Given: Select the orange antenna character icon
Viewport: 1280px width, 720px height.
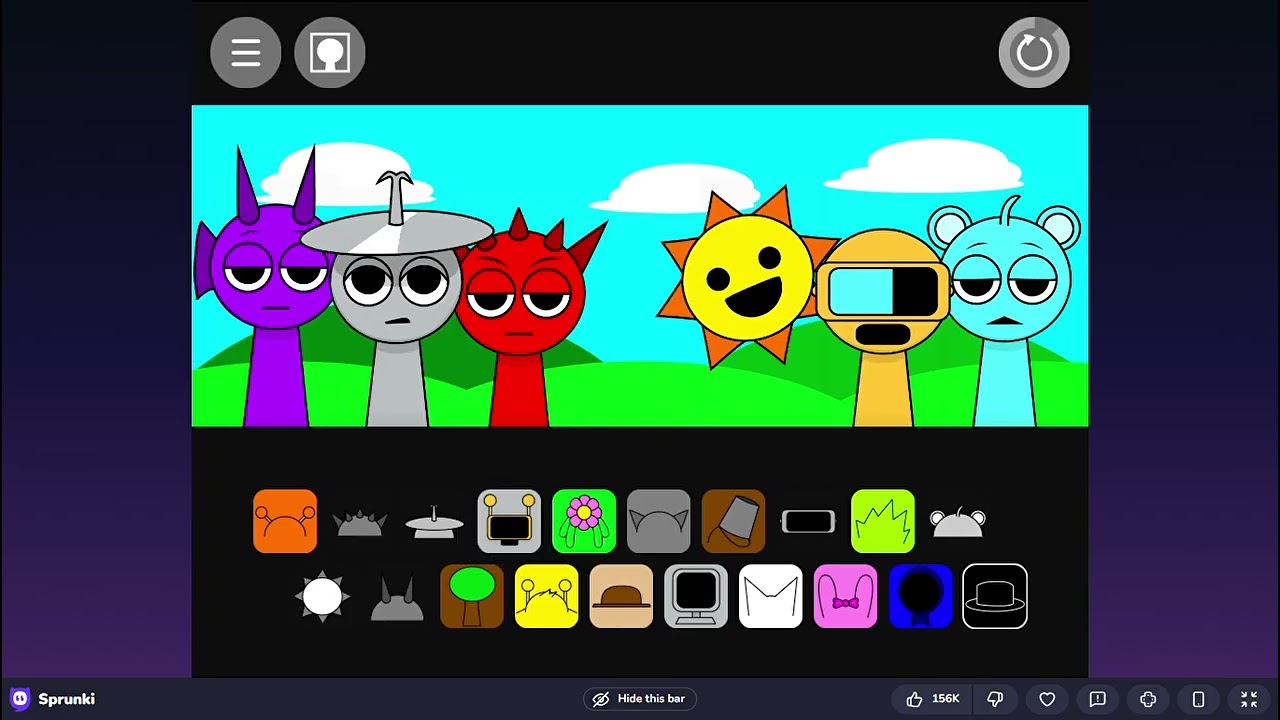Looking at the screenshot, I should tap(285, 521).
